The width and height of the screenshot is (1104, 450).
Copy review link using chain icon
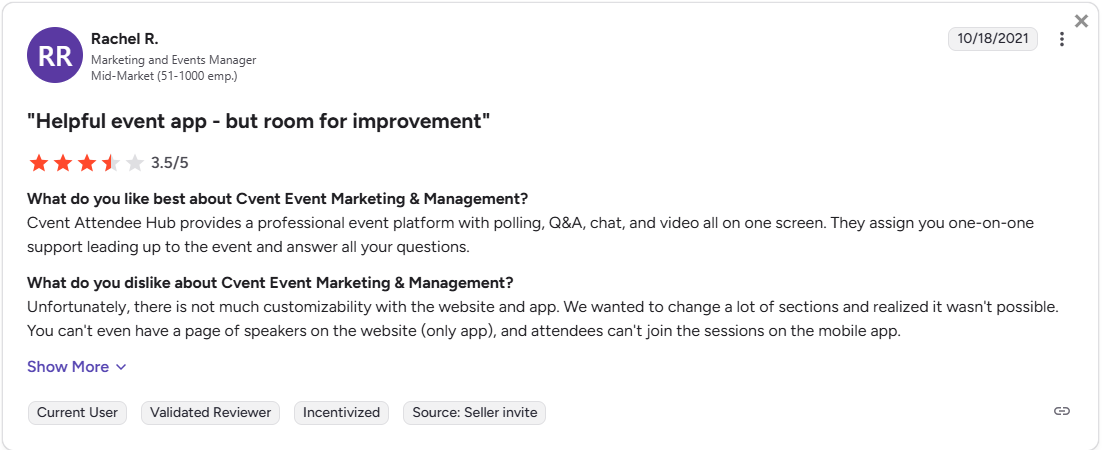point(1062,411)
